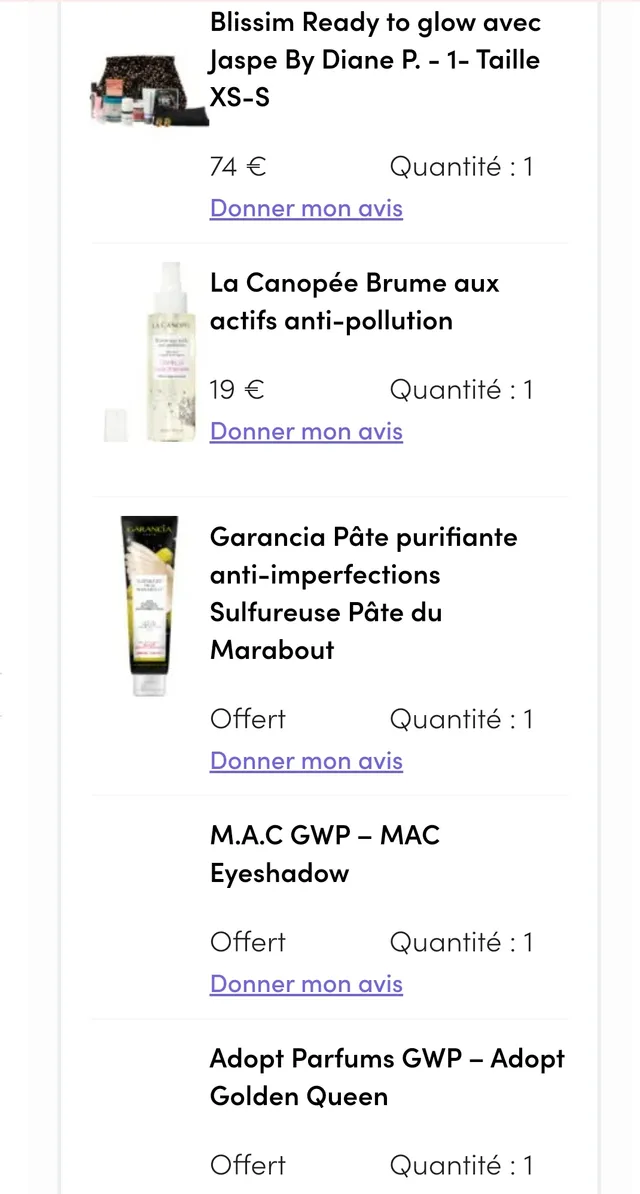This screenshot has width=640, height=1194.
Task: Click 'Donner mon avis' for La Canopée Brume
Action: [x=306, y=431]
